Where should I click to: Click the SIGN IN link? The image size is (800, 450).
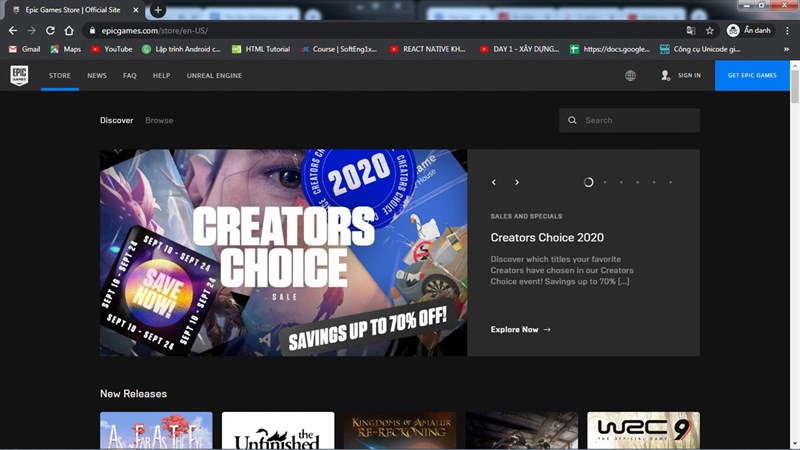pos(689,76)
